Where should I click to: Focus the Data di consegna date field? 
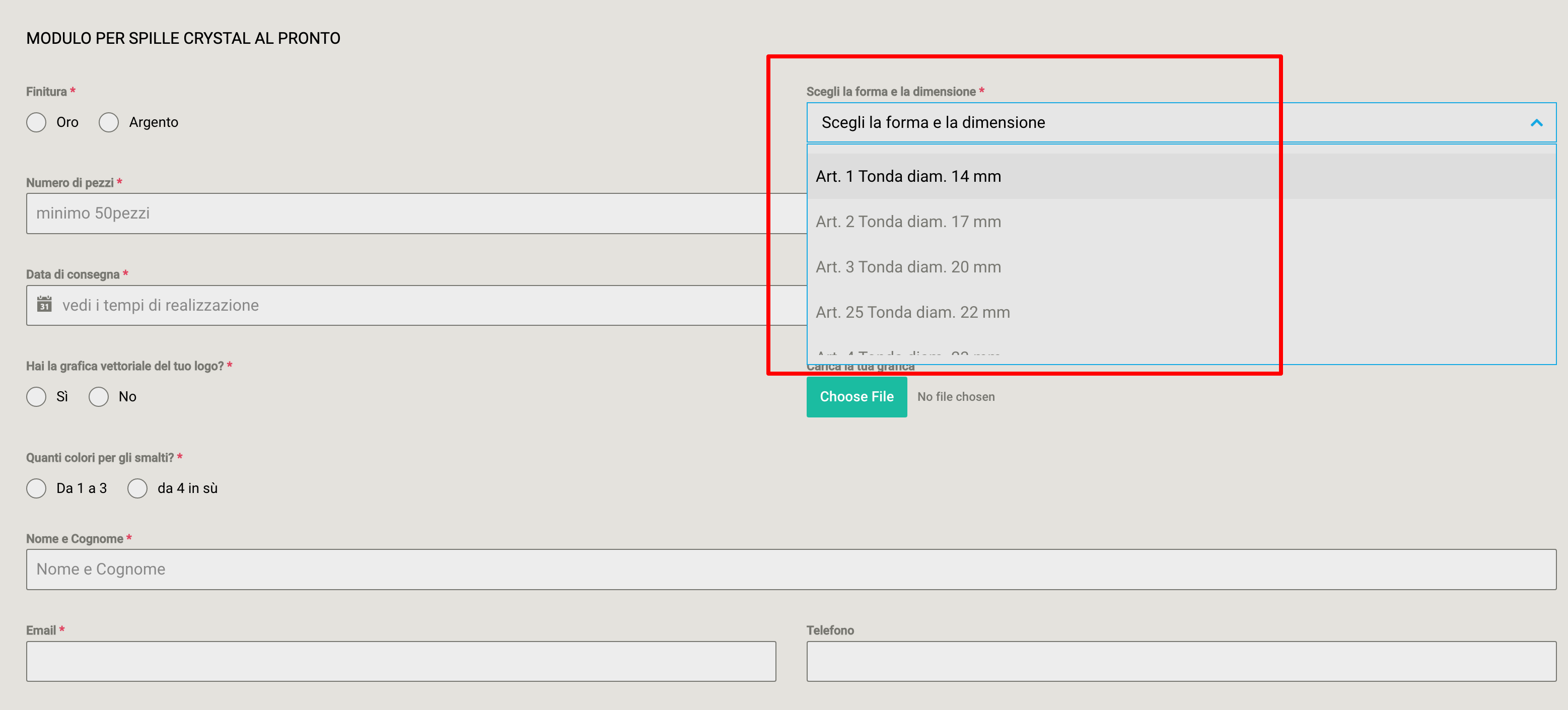[x=416, y=305]
